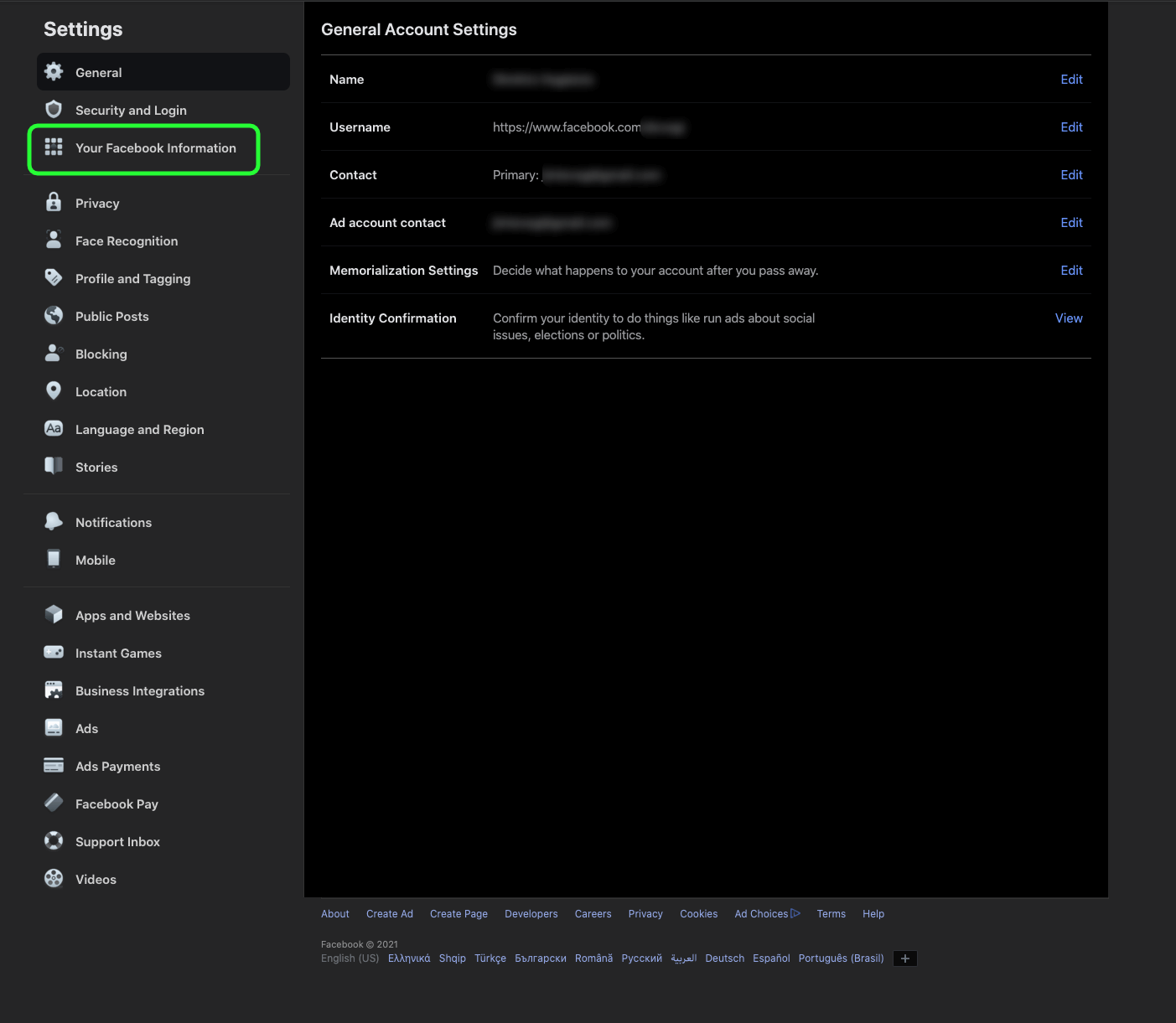Click the Ads monitor icon
Image resolution: width=1176 pixels, height=1023 pixels.
[x=54, y=728]
